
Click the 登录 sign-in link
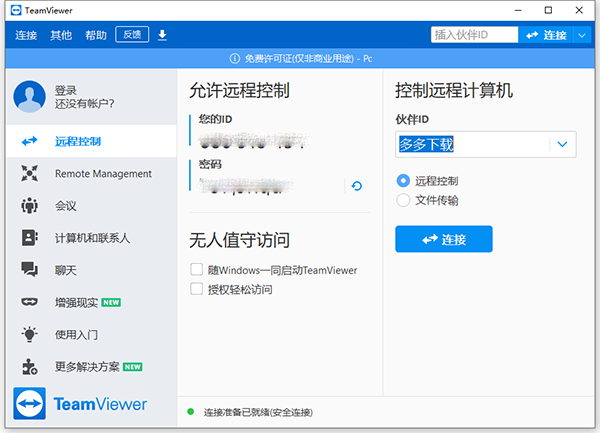[x=65, y=90]
